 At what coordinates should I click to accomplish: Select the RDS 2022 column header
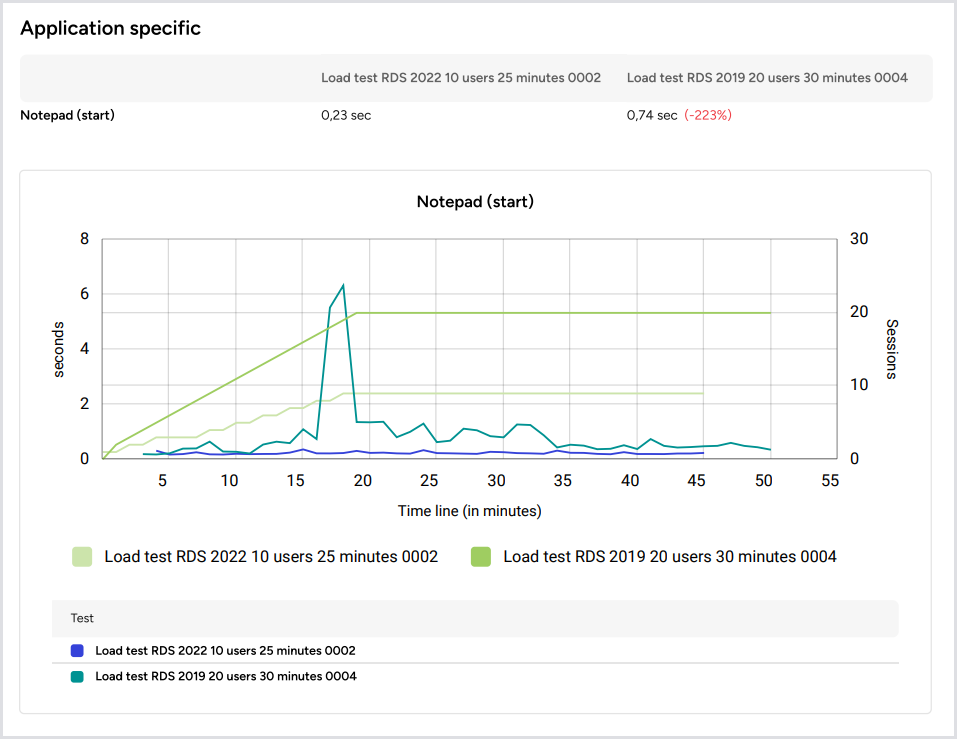460,77
